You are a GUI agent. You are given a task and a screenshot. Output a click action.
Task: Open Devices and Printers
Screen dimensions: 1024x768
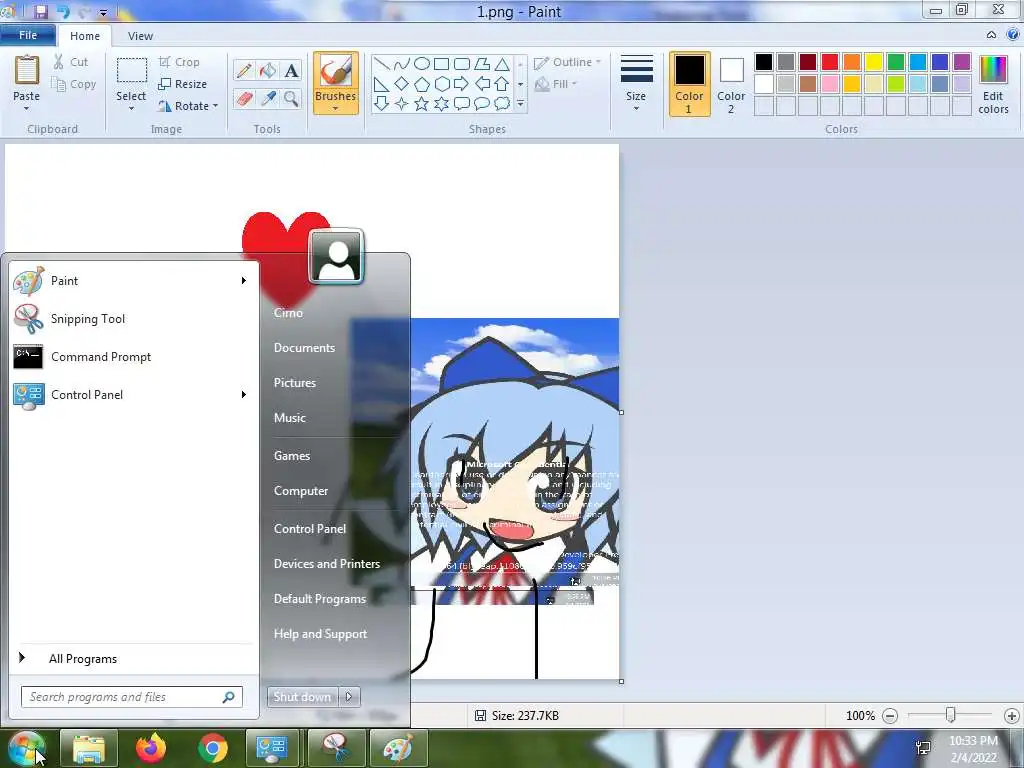pyautogui.click(x=327, y=564)
